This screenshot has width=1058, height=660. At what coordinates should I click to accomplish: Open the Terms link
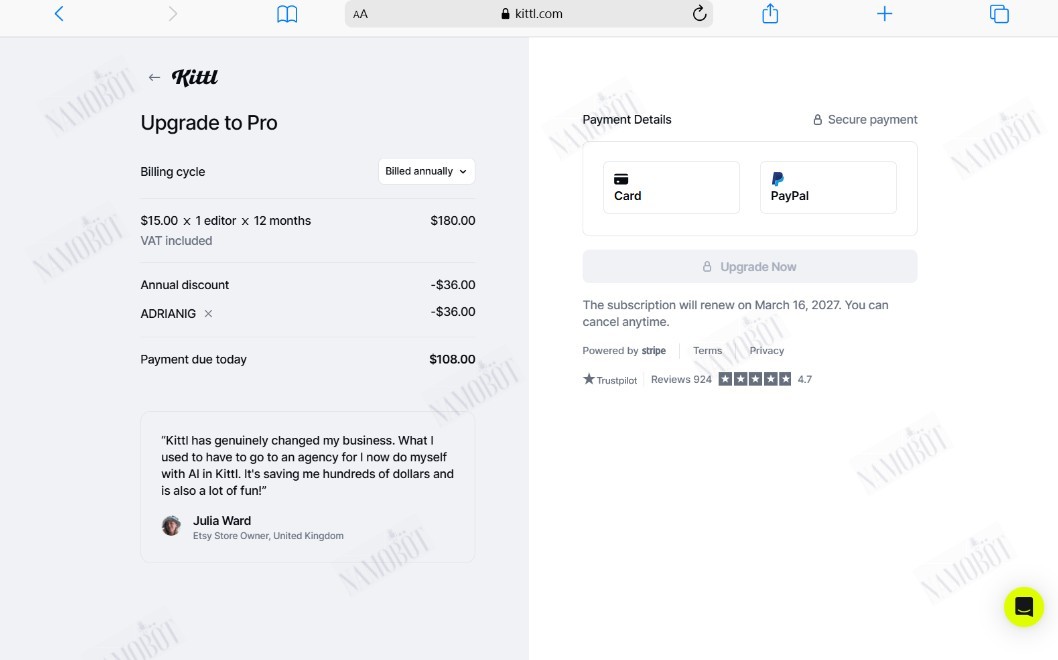point(707,350)
